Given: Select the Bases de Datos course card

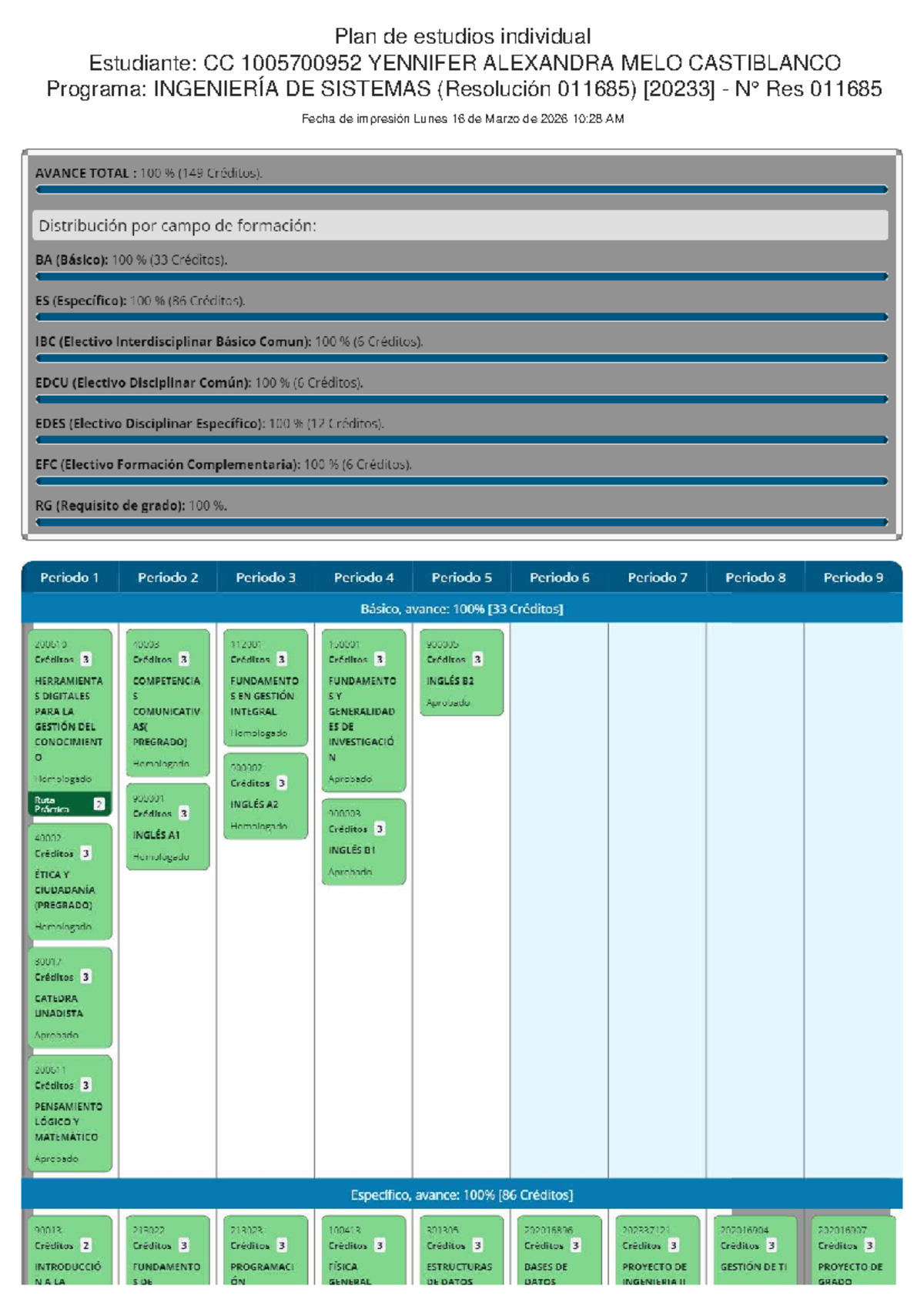Looking at the screenshot, I should click(x=560, y=1251).
